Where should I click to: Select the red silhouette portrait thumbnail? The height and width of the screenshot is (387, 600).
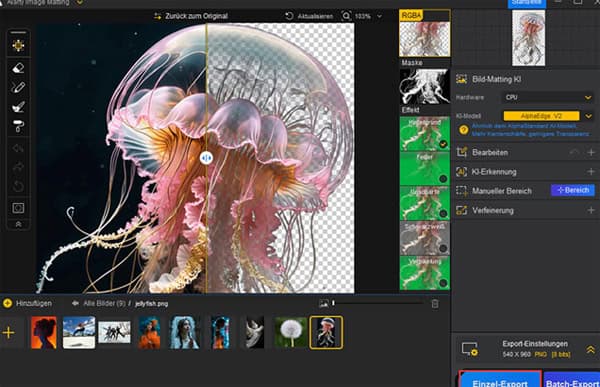pyautogui.click(x=44, y=333)
